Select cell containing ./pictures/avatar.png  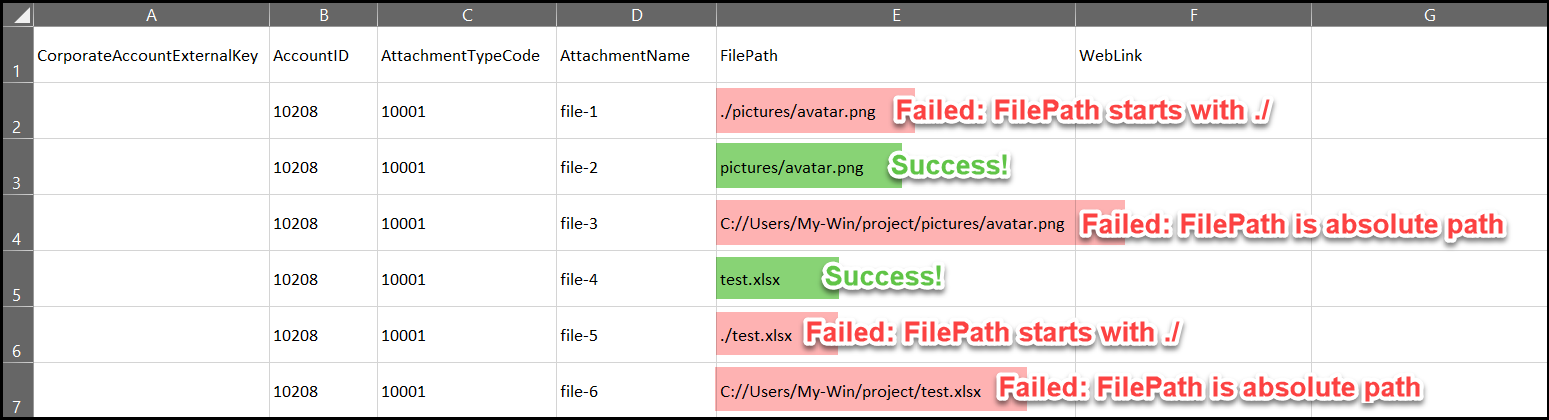click(x=896, y=111)
